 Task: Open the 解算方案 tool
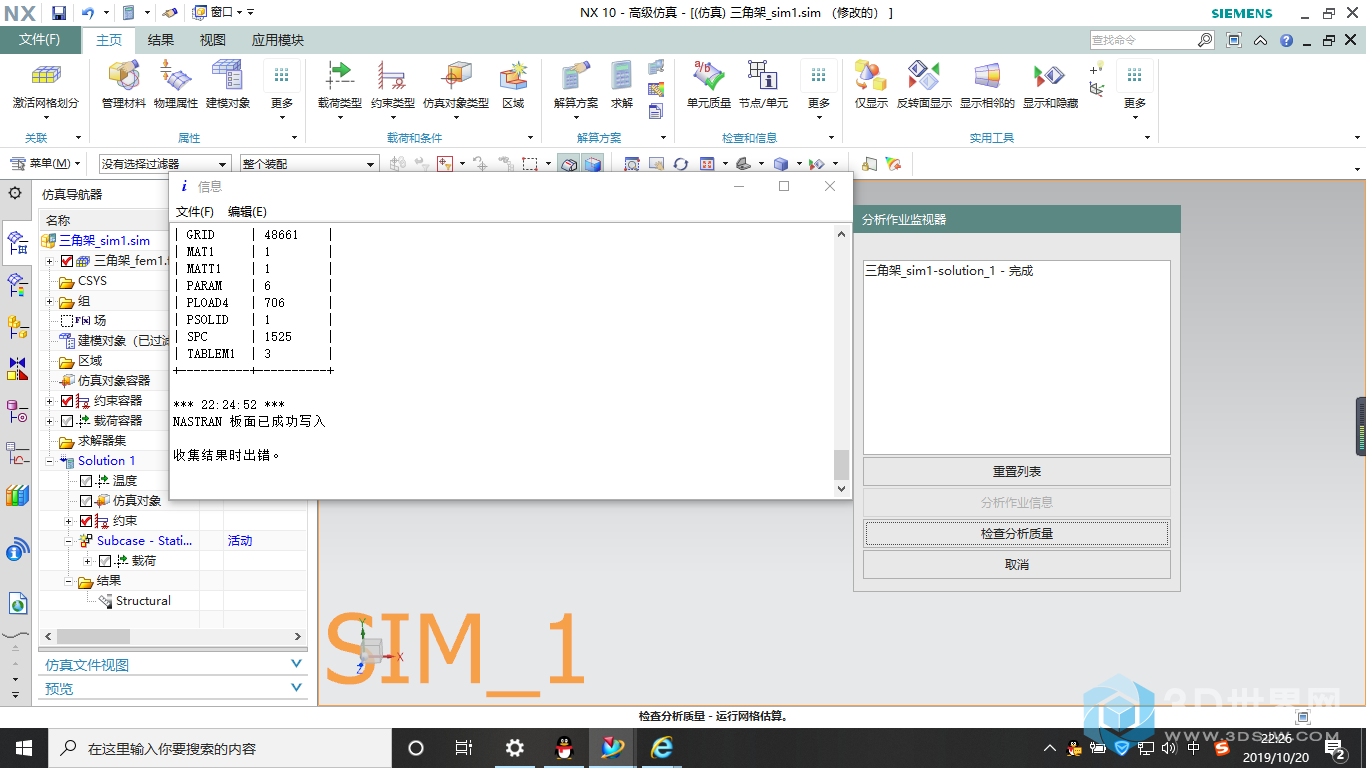(575, 76)
